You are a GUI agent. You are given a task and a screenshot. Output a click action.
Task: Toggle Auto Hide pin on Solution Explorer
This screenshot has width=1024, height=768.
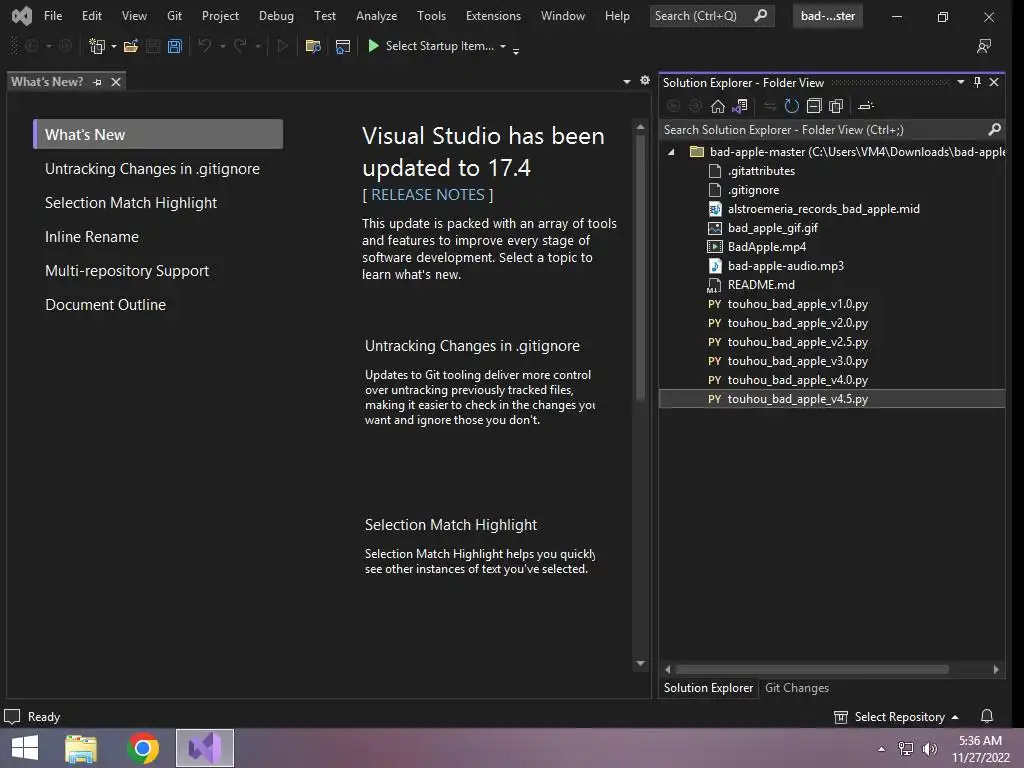[977, 82]
